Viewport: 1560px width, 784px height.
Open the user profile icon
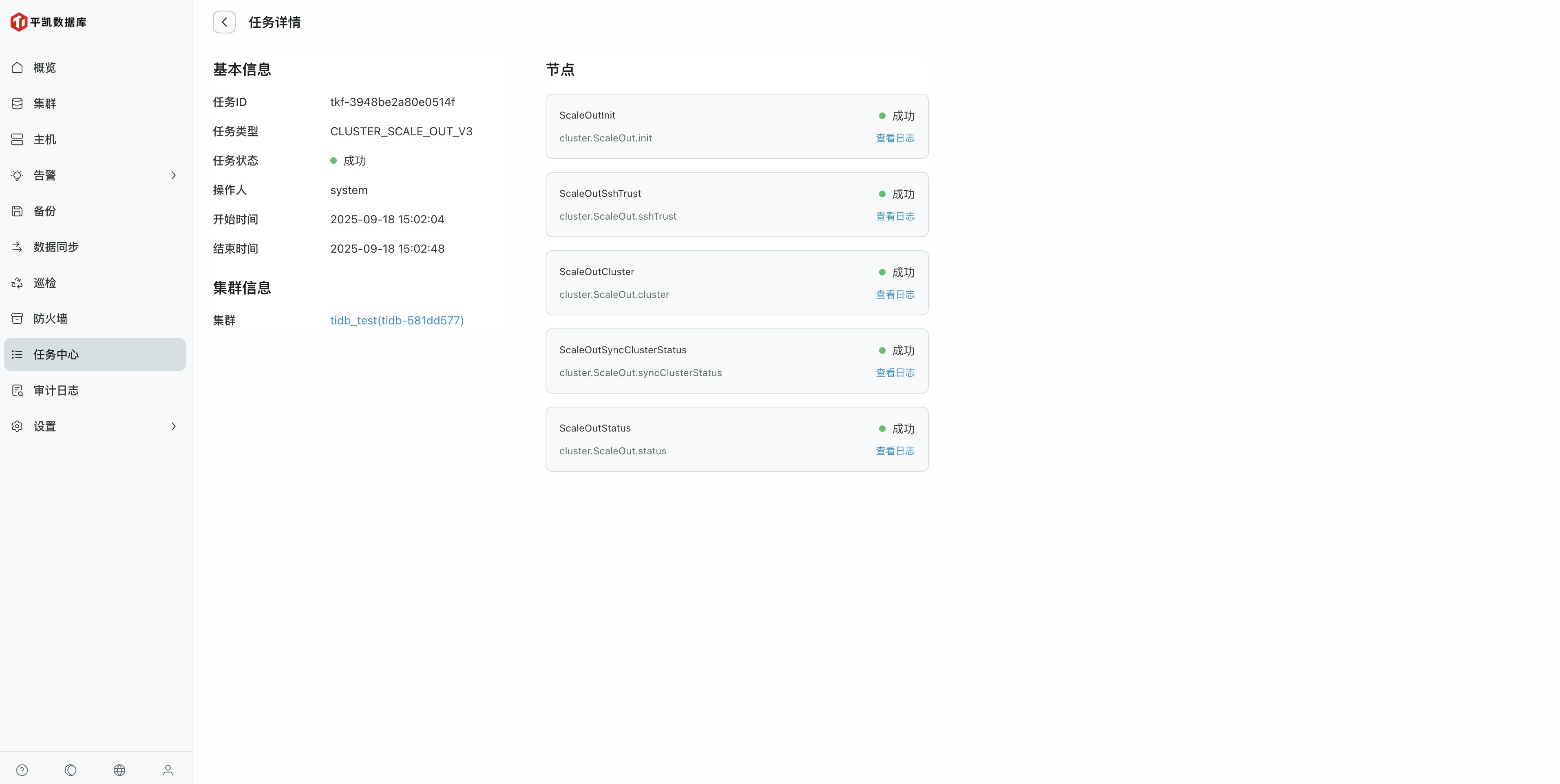[x=168, y=769]
